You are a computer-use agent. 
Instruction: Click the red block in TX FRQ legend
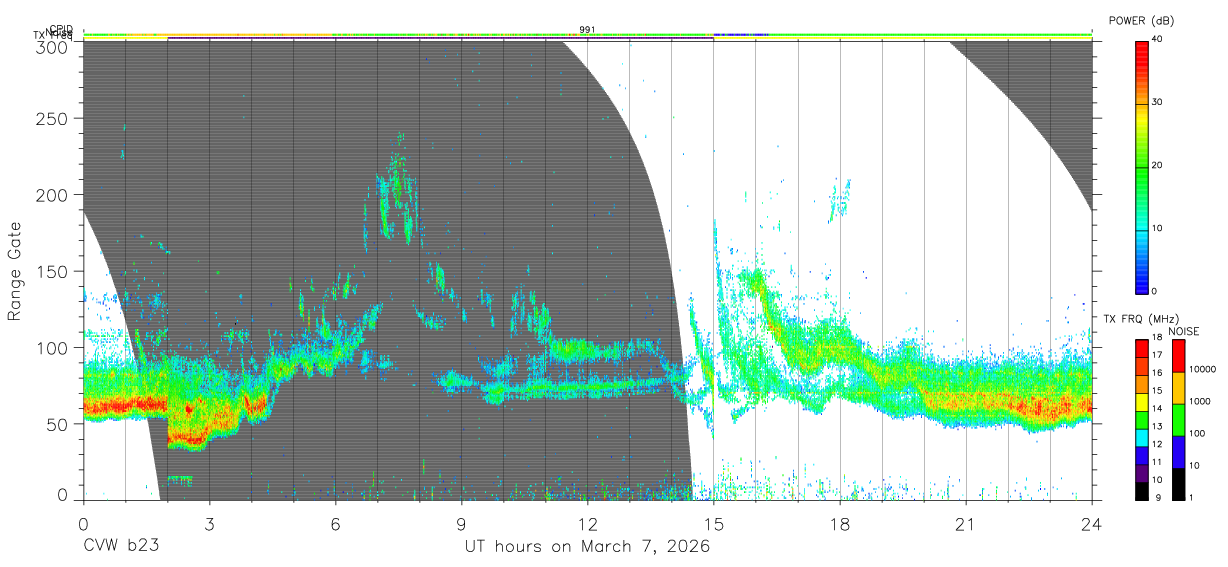tap(1142, 347)
